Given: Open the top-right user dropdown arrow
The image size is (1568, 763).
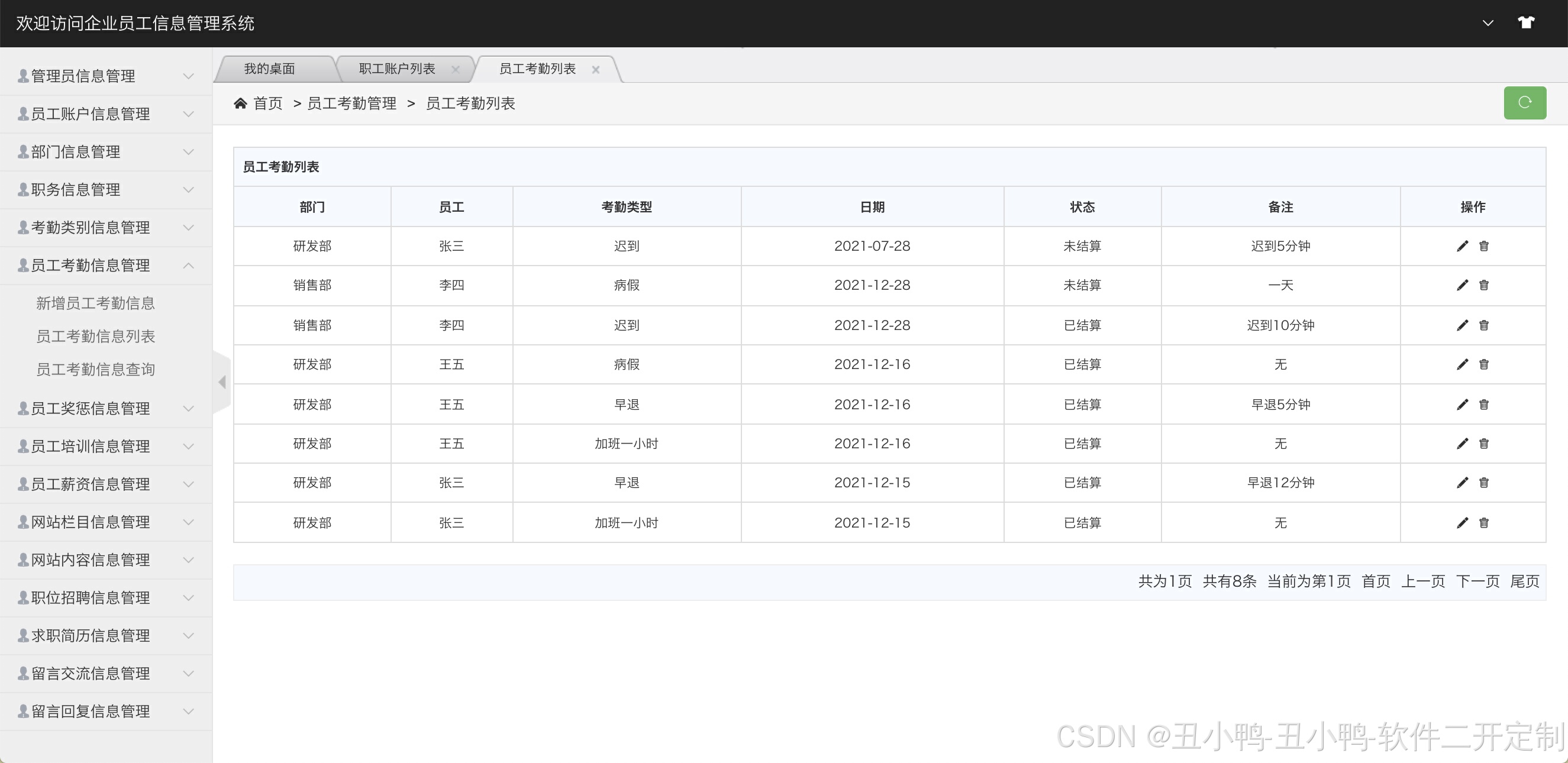Looking at the screenshot, I should pyautogui.click(x=1488, y=23).
